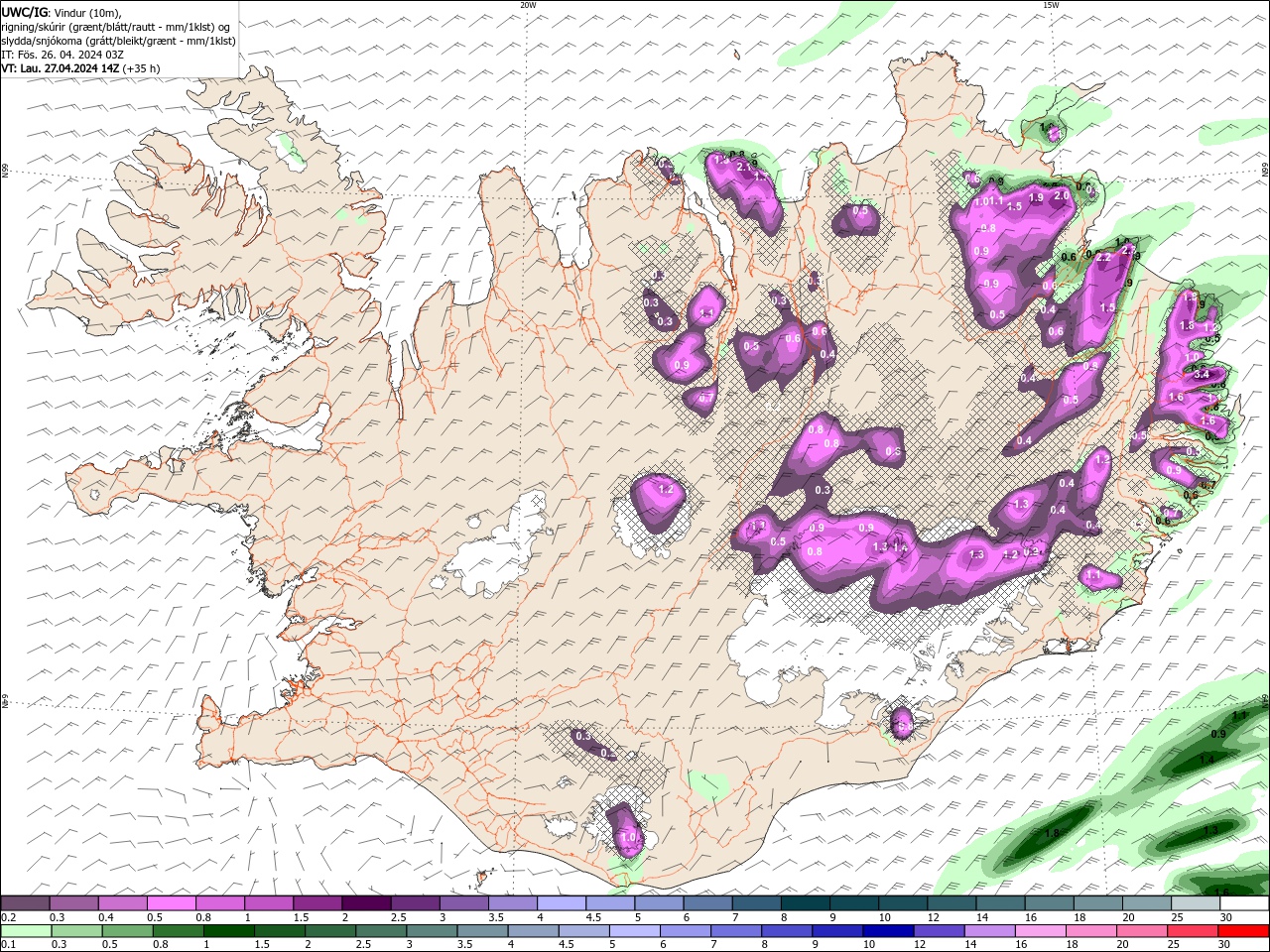Click the snow legend swatch starting at 12
1270x952 pixels.
click(x=950, y=903)
